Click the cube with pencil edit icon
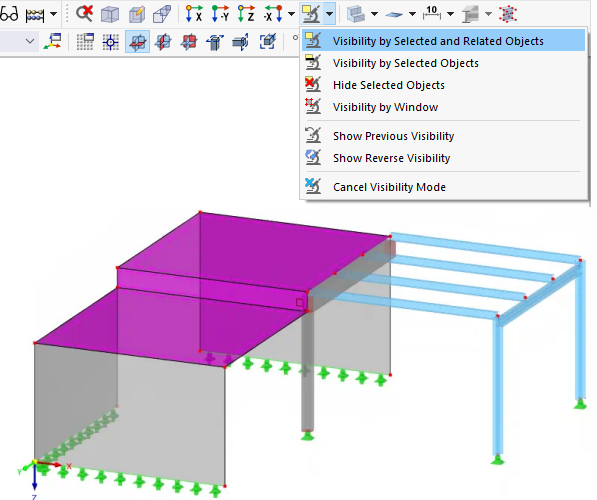The width and height of the screenshot is (597, 500). pyautogui.click(x=137, y=14)
